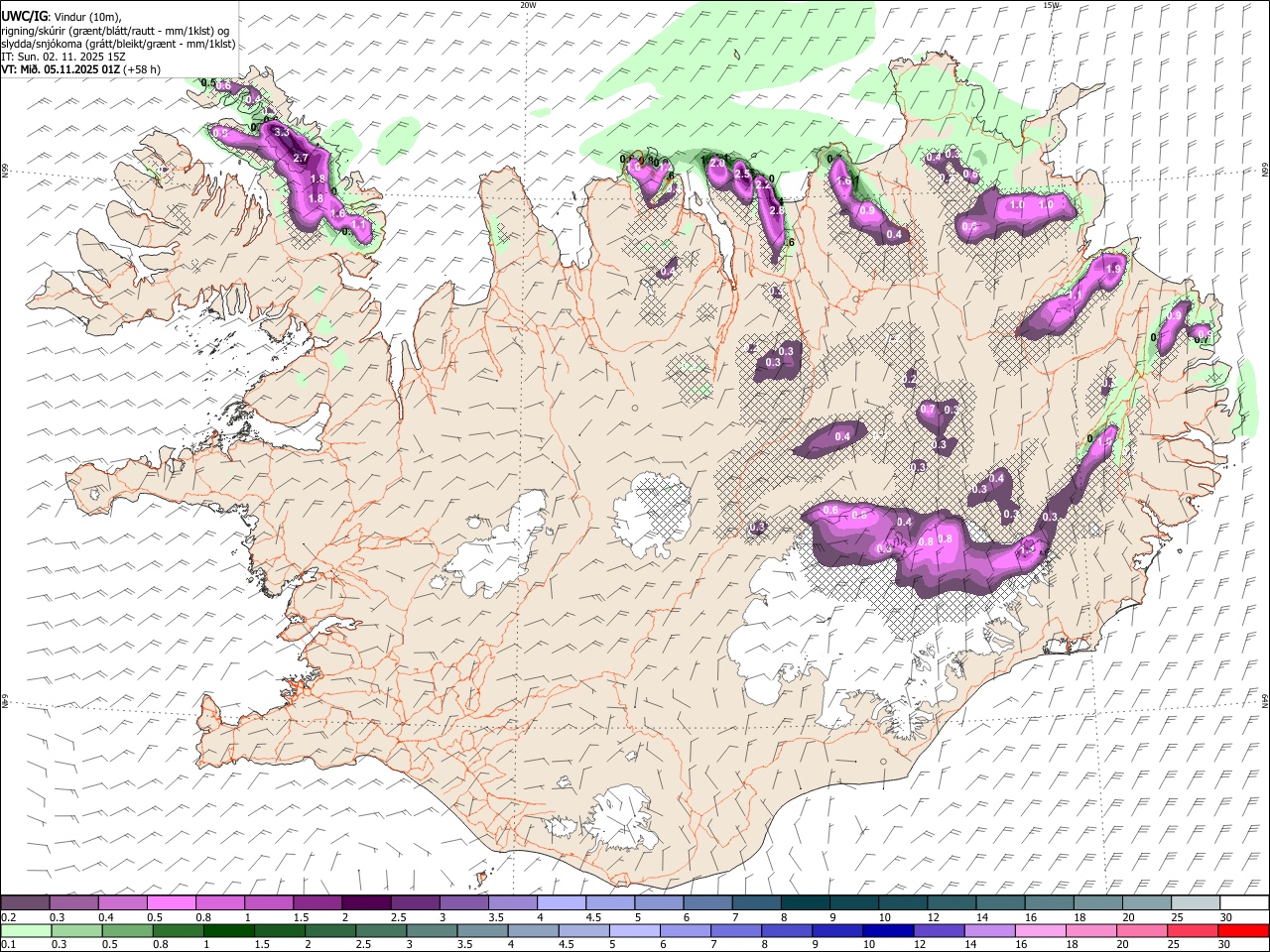1270x952 pixels.
Task: Click the 3.3 snowfall value on the map
Action: (281, 132)
